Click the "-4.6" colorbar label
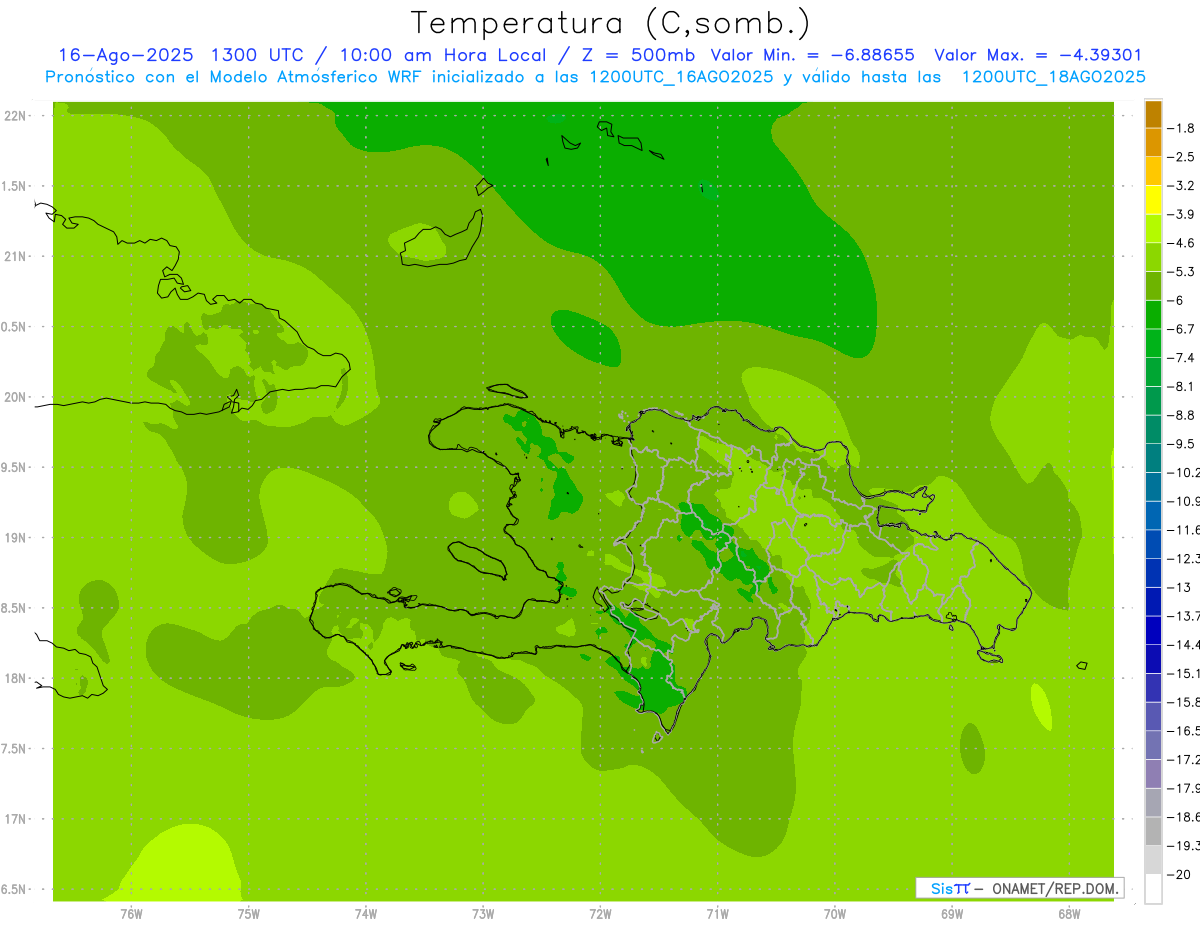The image size is (1200, 927). [x=1182, y=243]
